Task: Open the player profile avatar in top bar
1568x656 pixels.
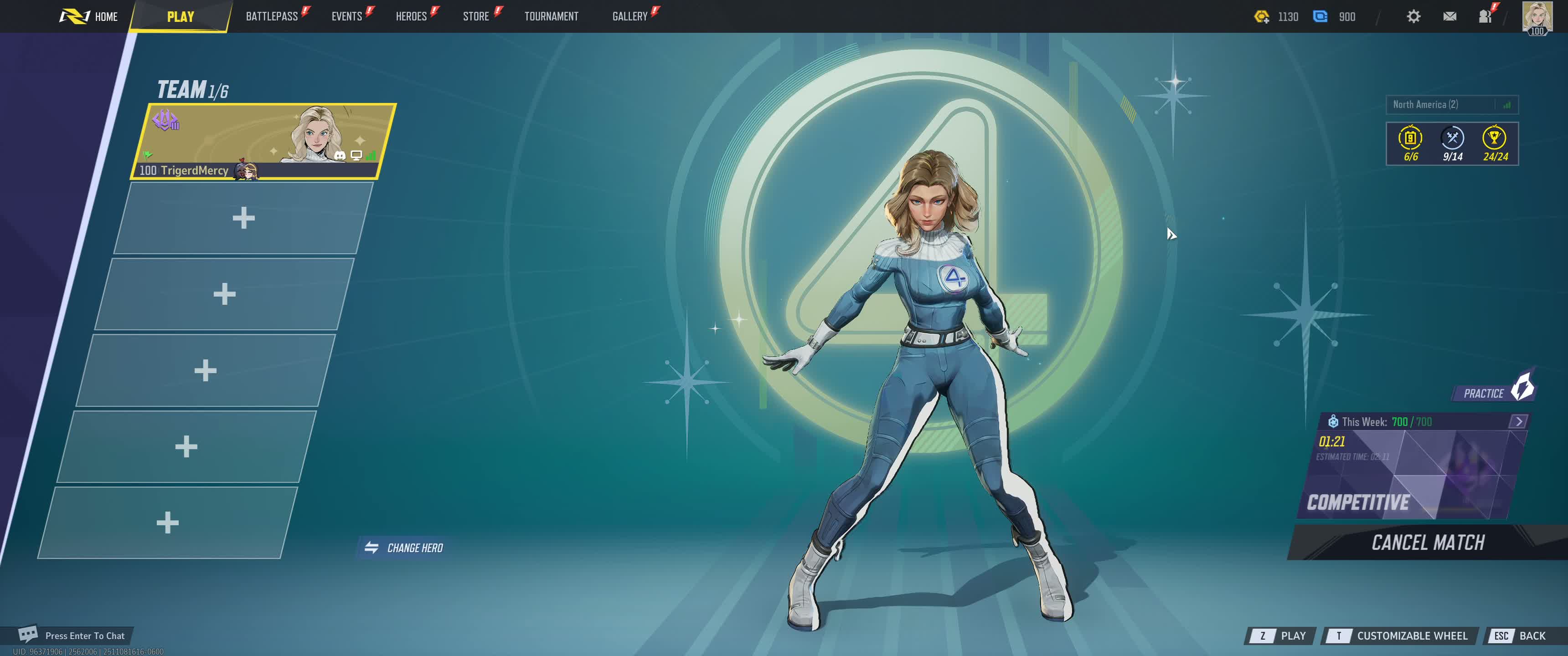Action: tap(1537, 16)
